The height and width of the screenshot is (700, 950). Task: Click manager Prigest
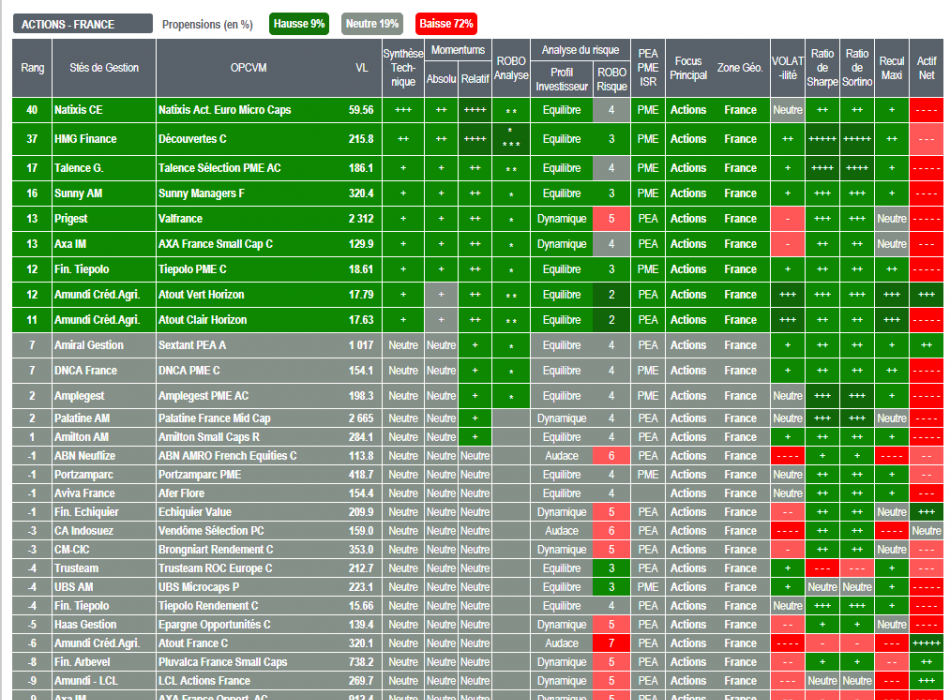coord(71,219)
